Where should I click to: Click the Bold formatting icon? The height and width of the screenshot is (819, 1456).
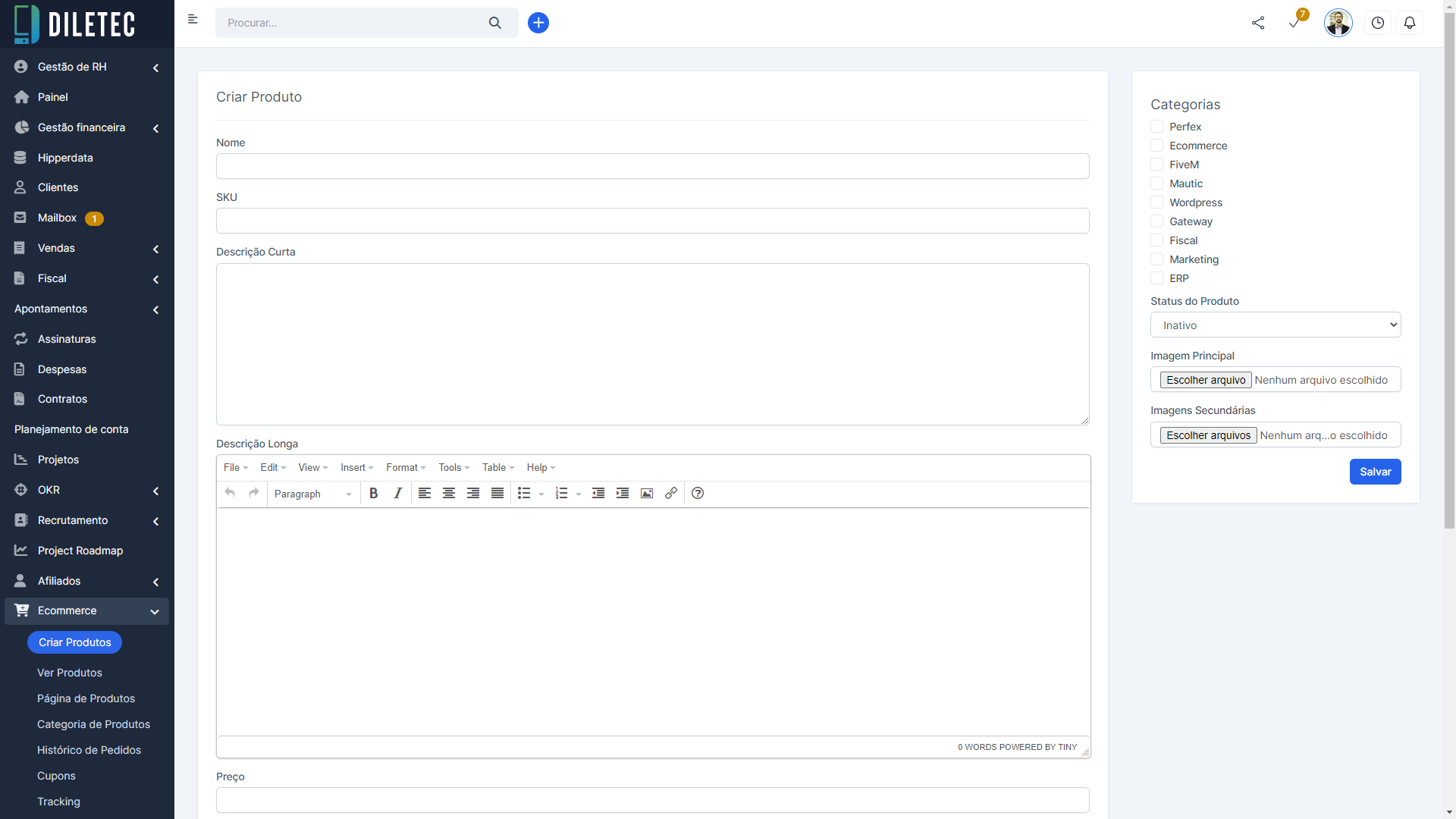[373, 494]
